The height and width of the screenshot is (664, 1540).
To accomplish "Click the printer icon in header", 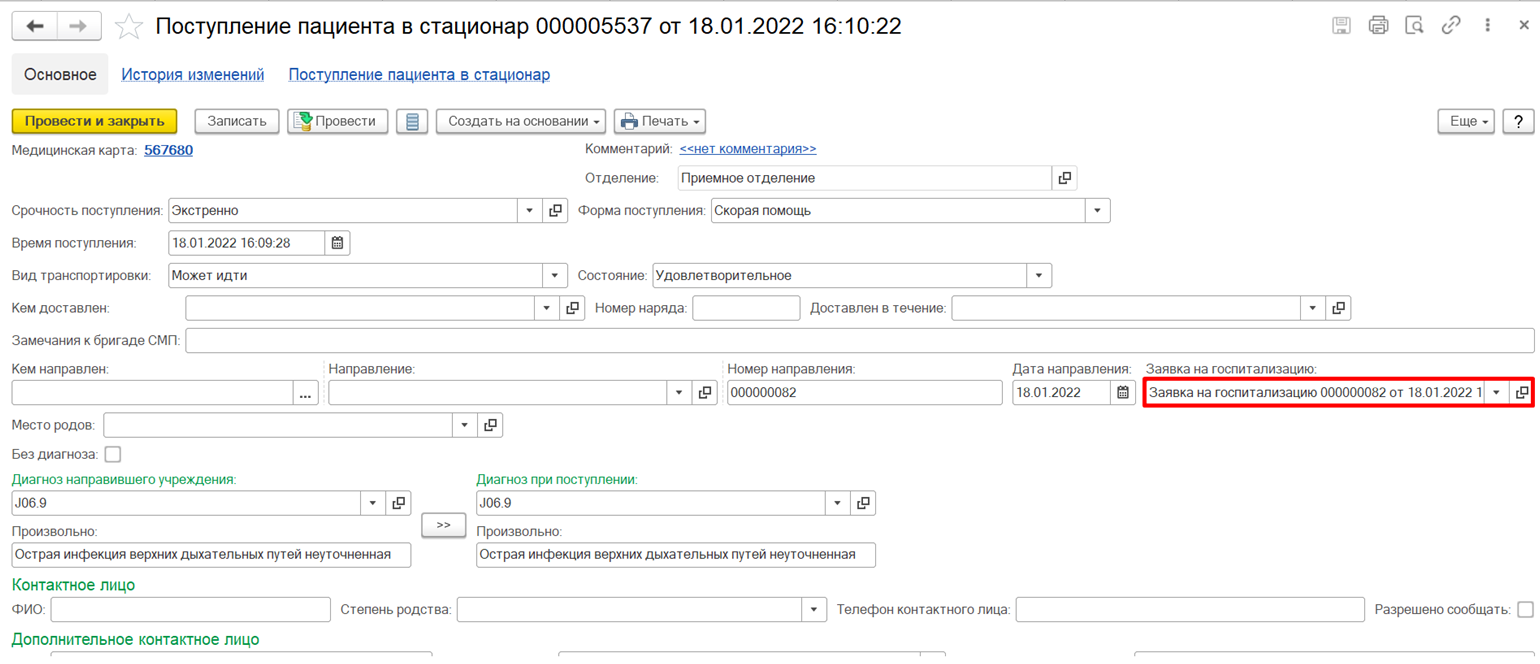I will (1378, 26).
